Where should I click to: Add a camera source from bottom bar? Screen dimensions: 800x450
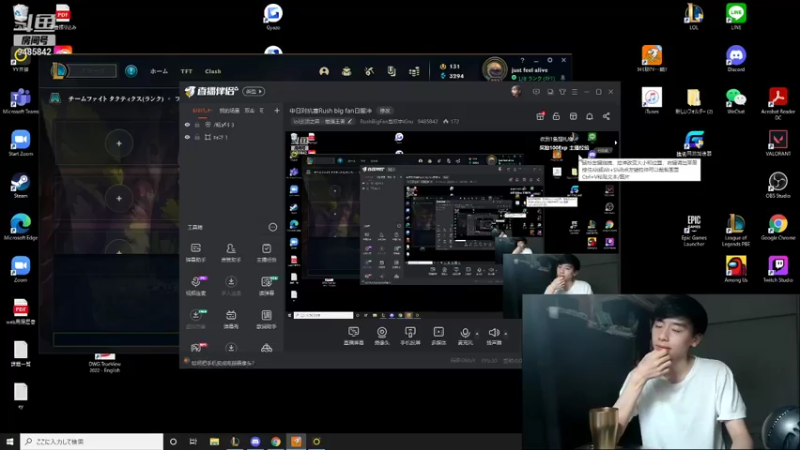click(x=382, y=336)
